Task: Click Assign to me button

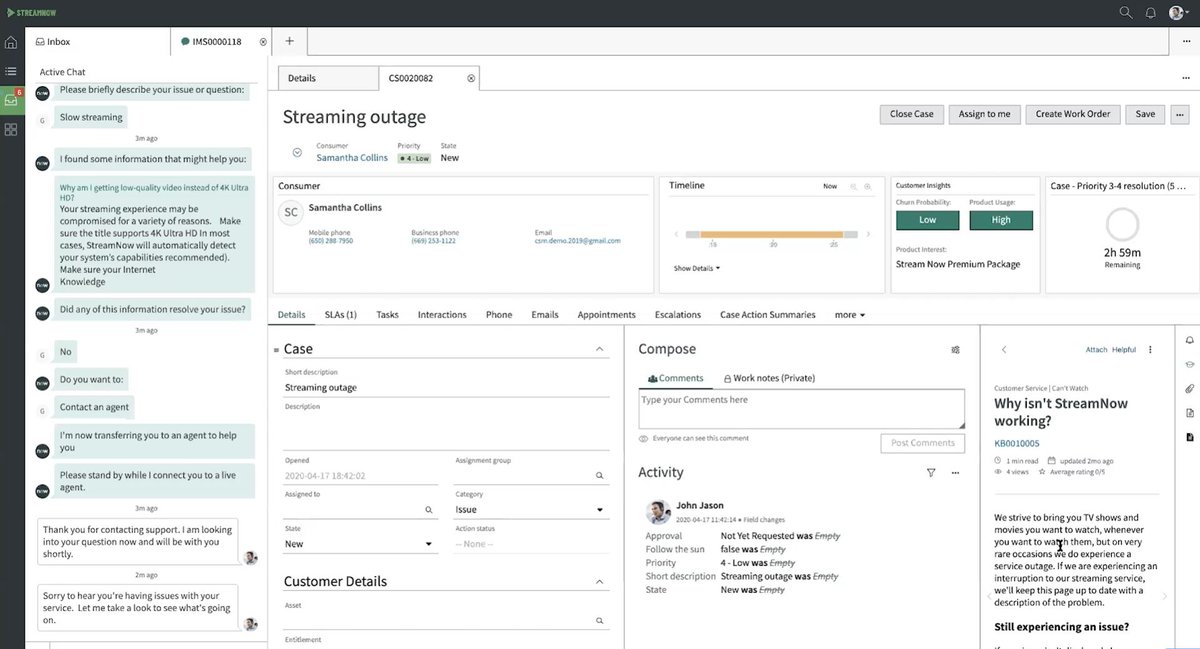Action: [984, 114]
